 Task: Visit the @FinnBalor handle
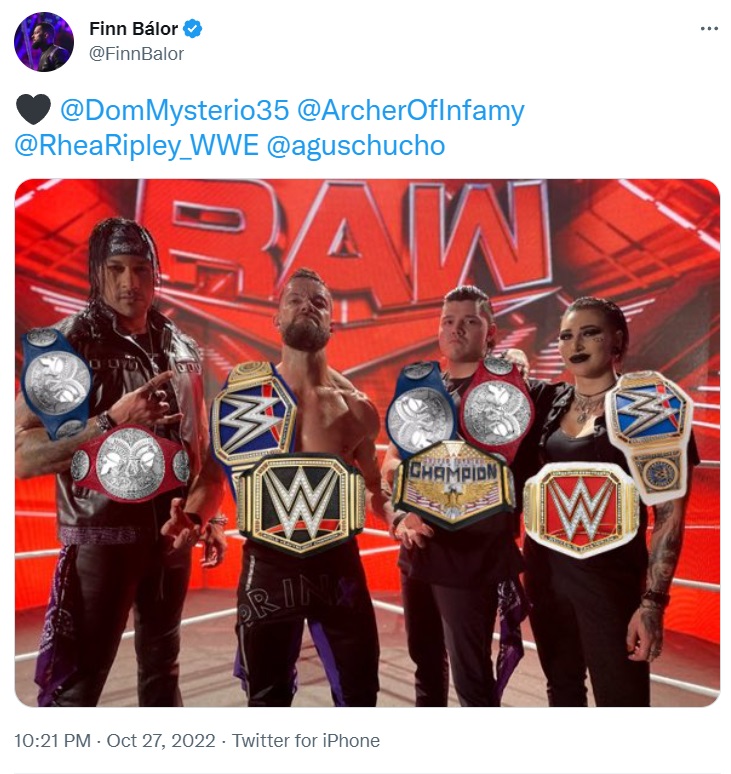click(x=136, y=53)
